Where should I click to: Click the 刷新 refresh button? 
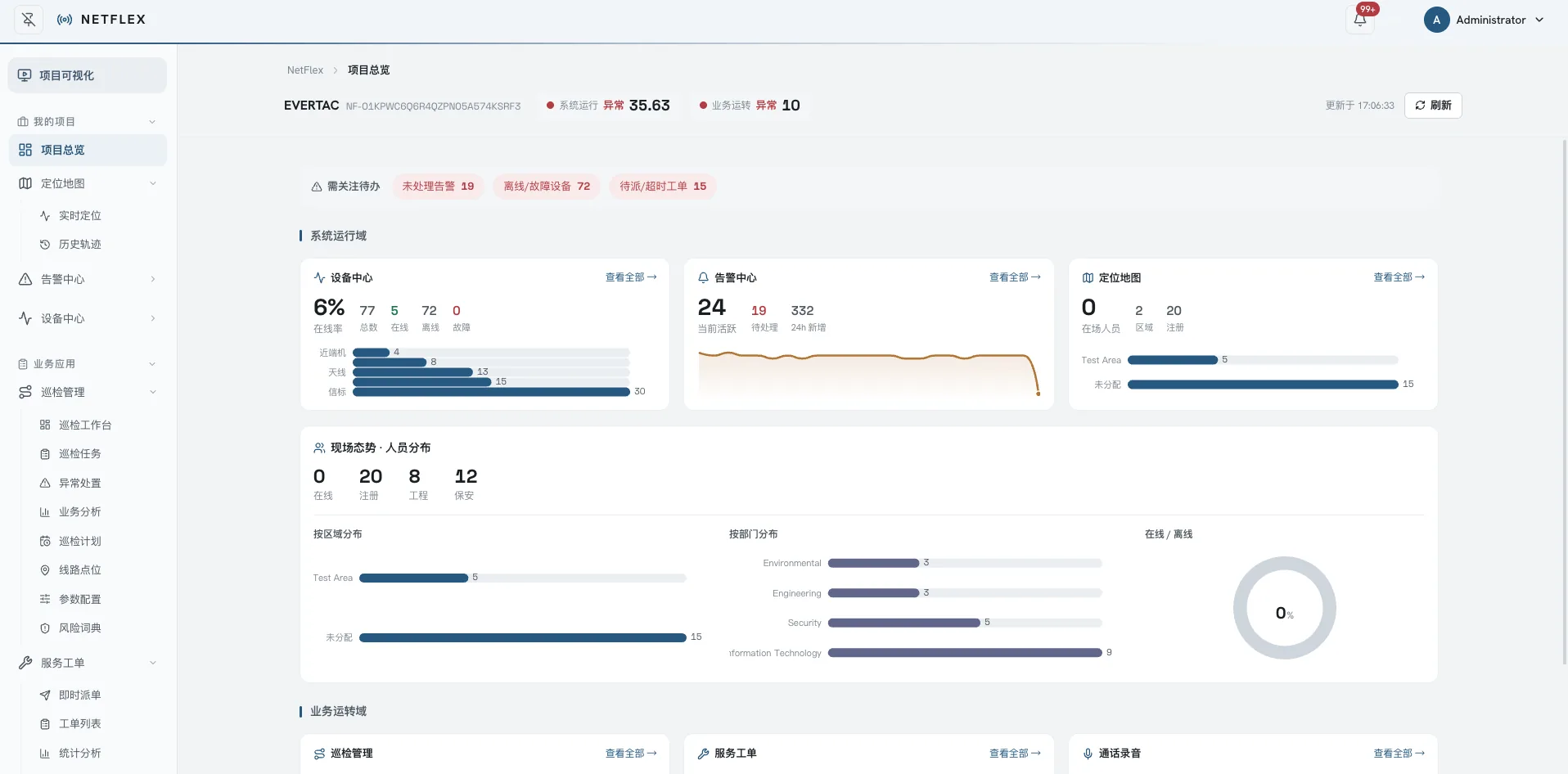pyautogui.click(x=1433, y=106)
